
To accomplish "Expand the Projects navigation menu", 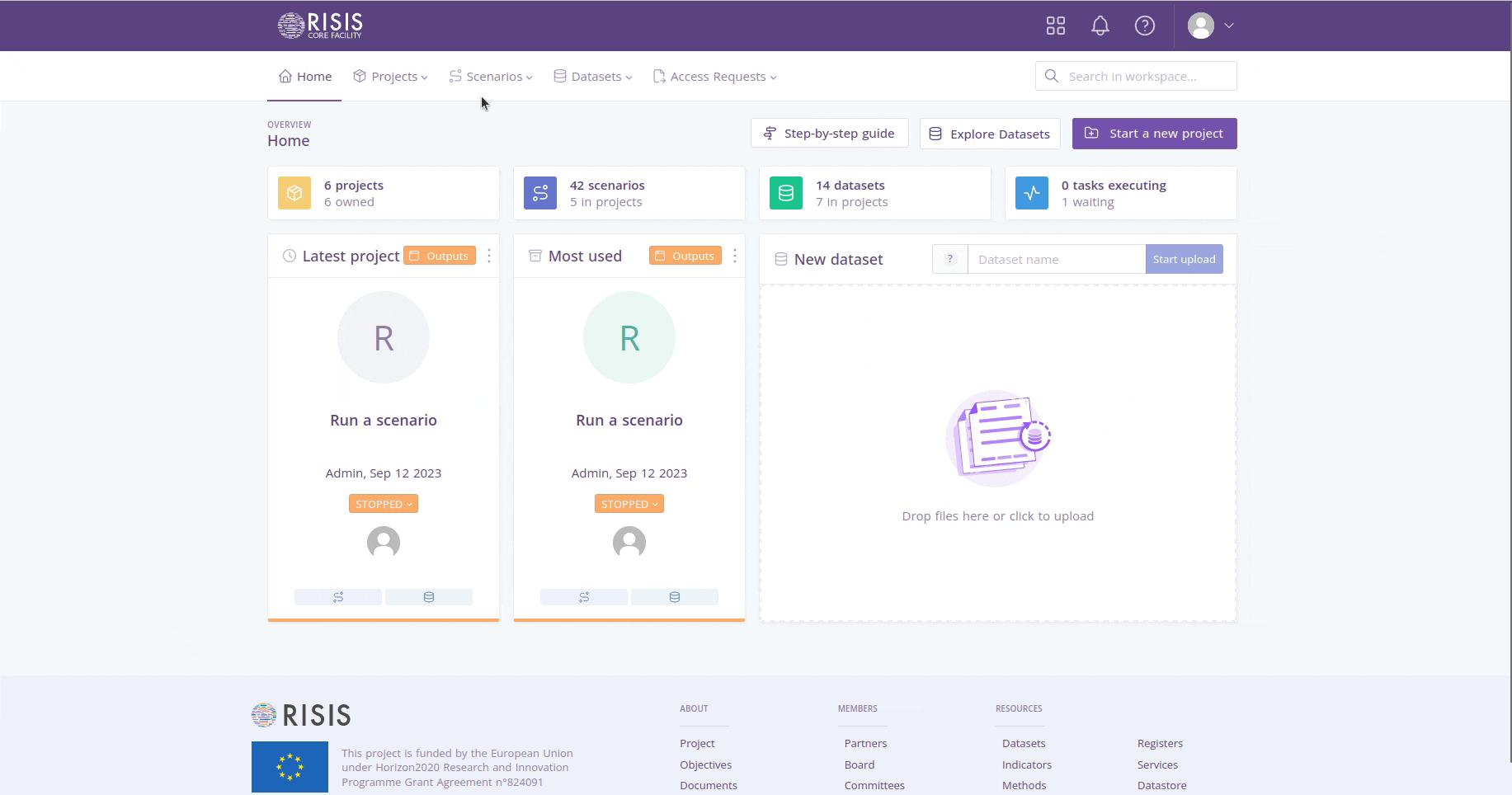I will (390, 77).
